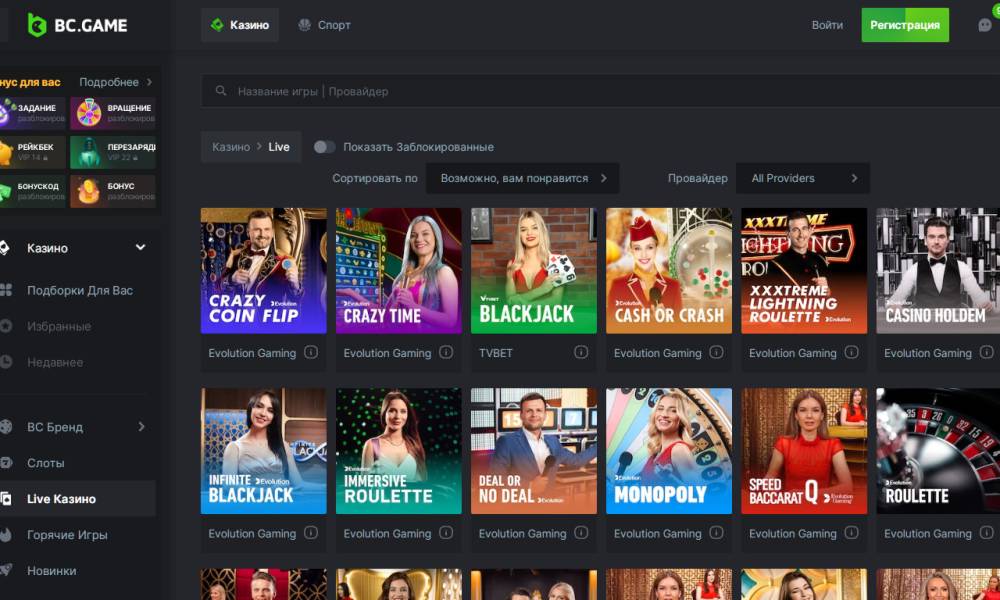Show info for Immersive Roulette
The width and height of the screenshot is (1000, 600).
pyautogui.click(x=446, y=532)
